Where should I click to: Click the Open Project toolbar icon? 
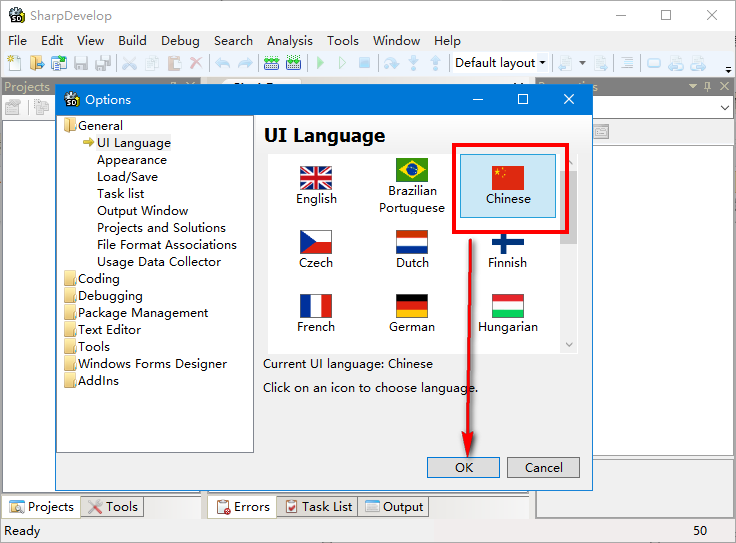[59, 62]
